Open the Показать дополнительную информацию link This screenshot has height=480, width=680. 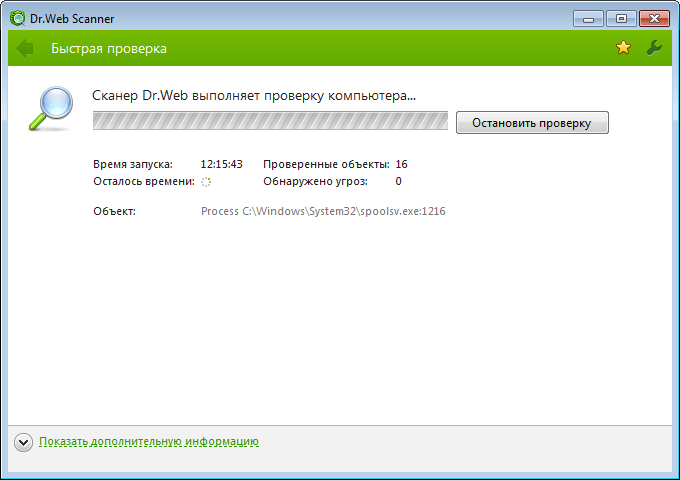149,441
